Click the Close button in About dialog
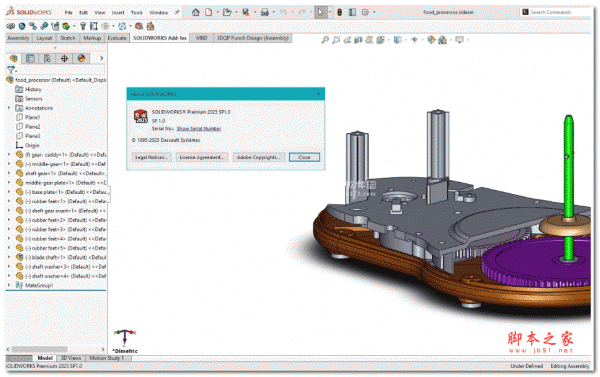Image resolution: width=600 pixels, height=377 pixels. [x=304, y=157]
